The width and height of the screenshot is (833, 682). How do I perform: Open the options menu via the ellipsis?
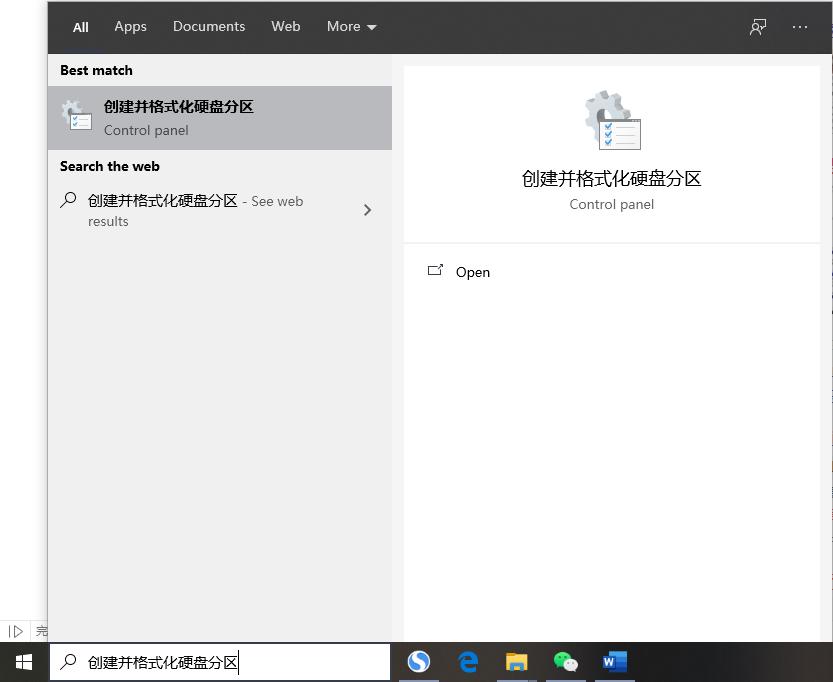point(800,28)
